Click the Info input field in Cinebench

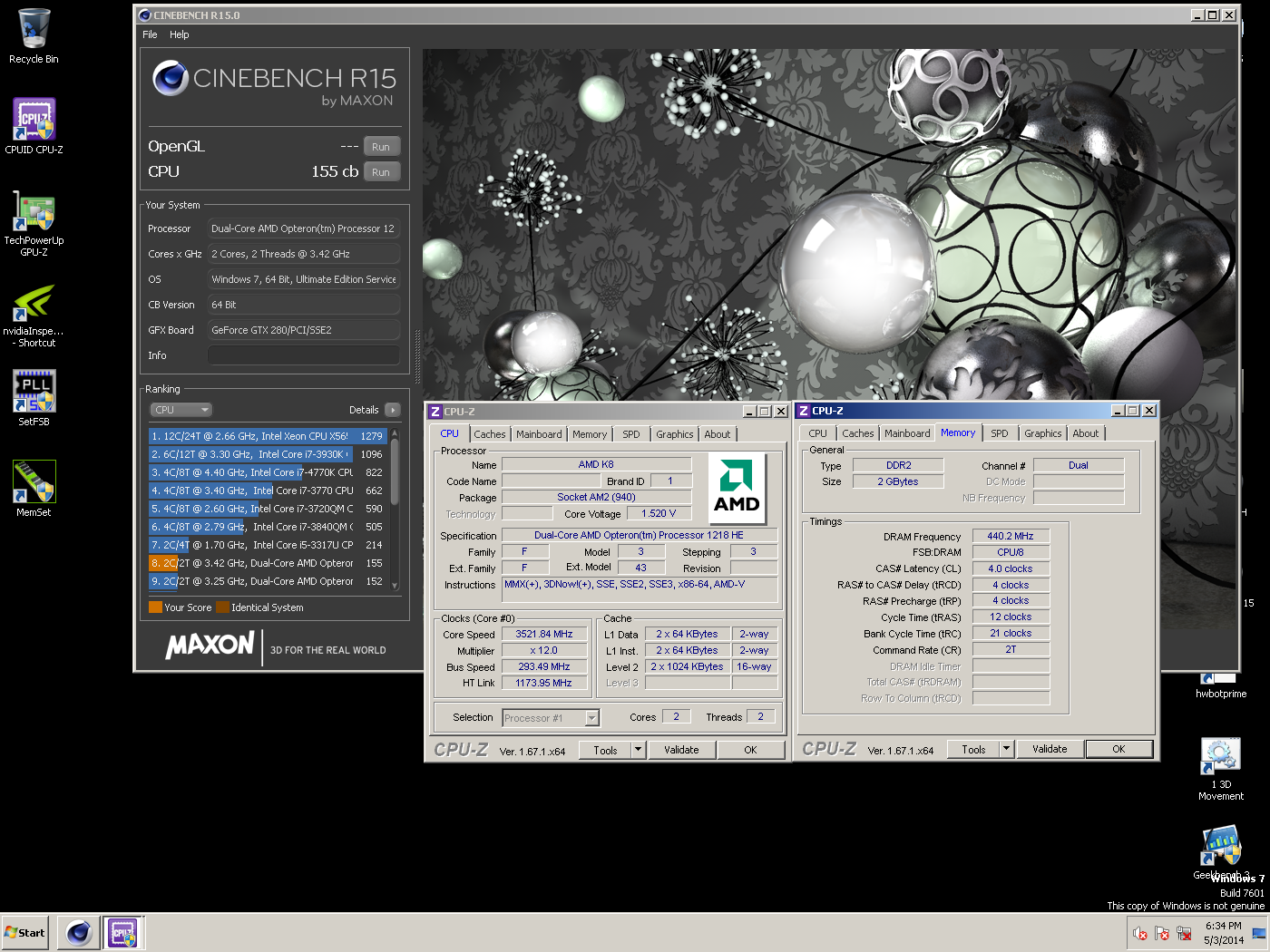304,355
